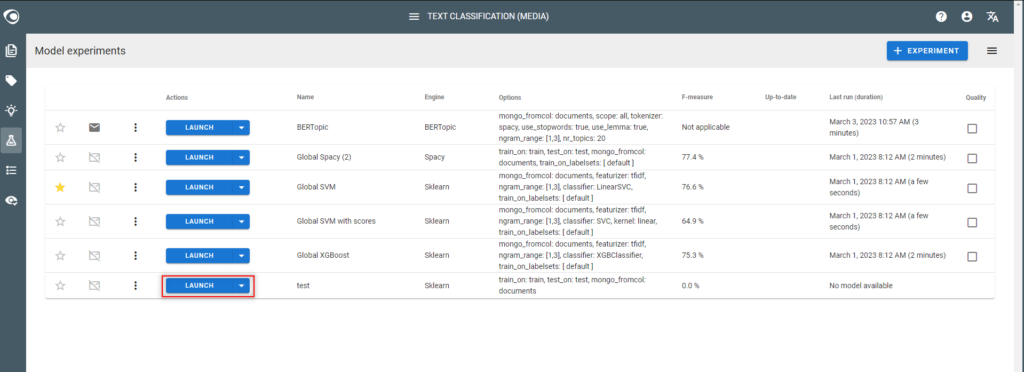Open three-dot menu for Global Spacy (2)
Viewport: 1024px width, 372px height.
point(135,157)
